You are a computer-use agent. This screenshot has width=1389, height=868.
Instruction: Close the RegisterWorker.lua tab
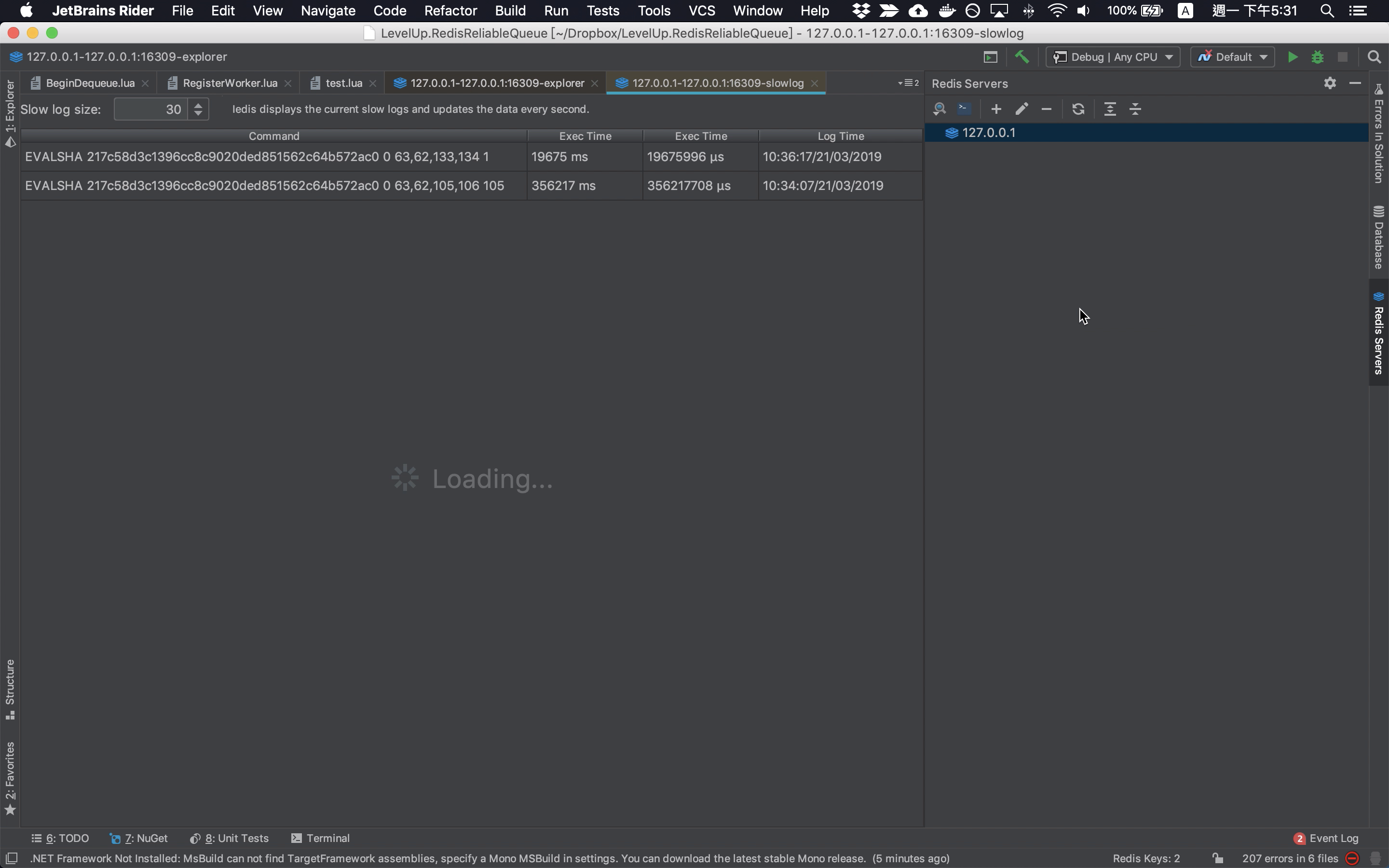287,83
